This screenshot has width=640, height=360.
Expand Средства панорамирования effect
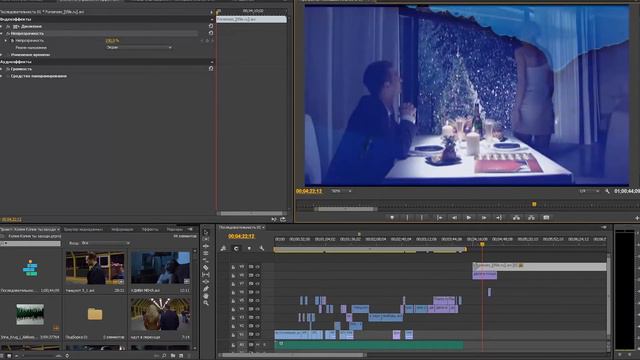pos(1,76)
